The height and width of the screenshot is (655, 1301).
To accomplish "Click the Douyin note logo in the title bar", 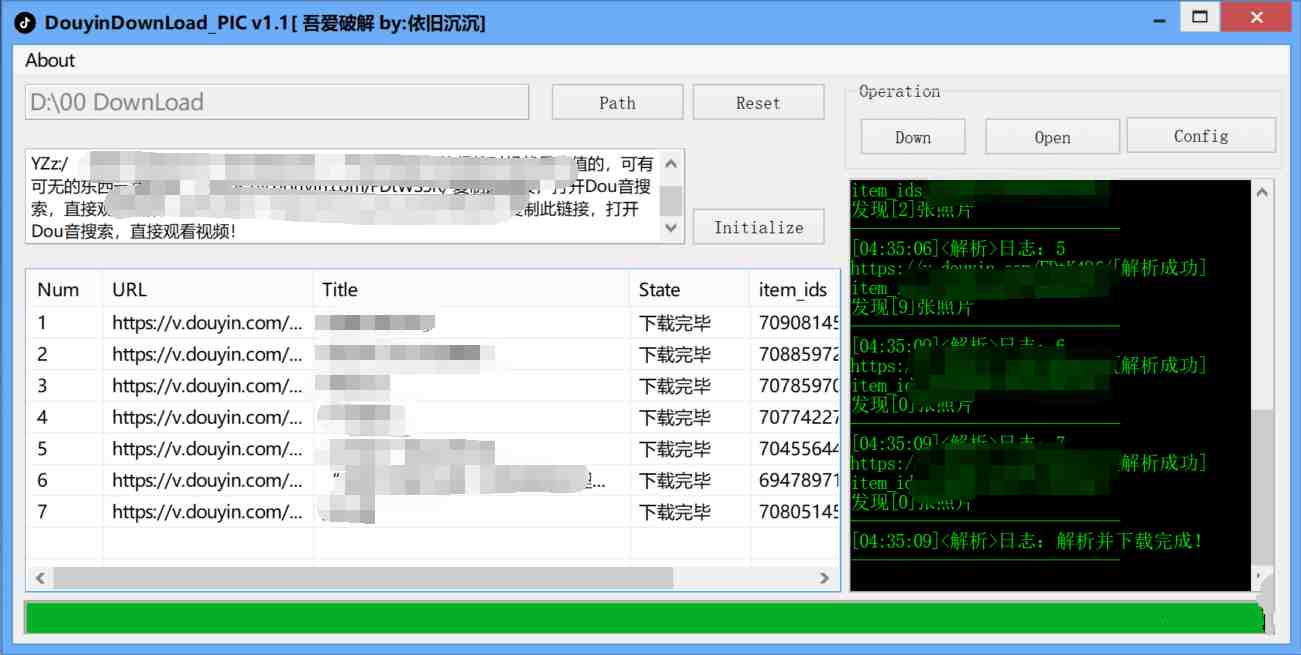I will pos(23,22).
